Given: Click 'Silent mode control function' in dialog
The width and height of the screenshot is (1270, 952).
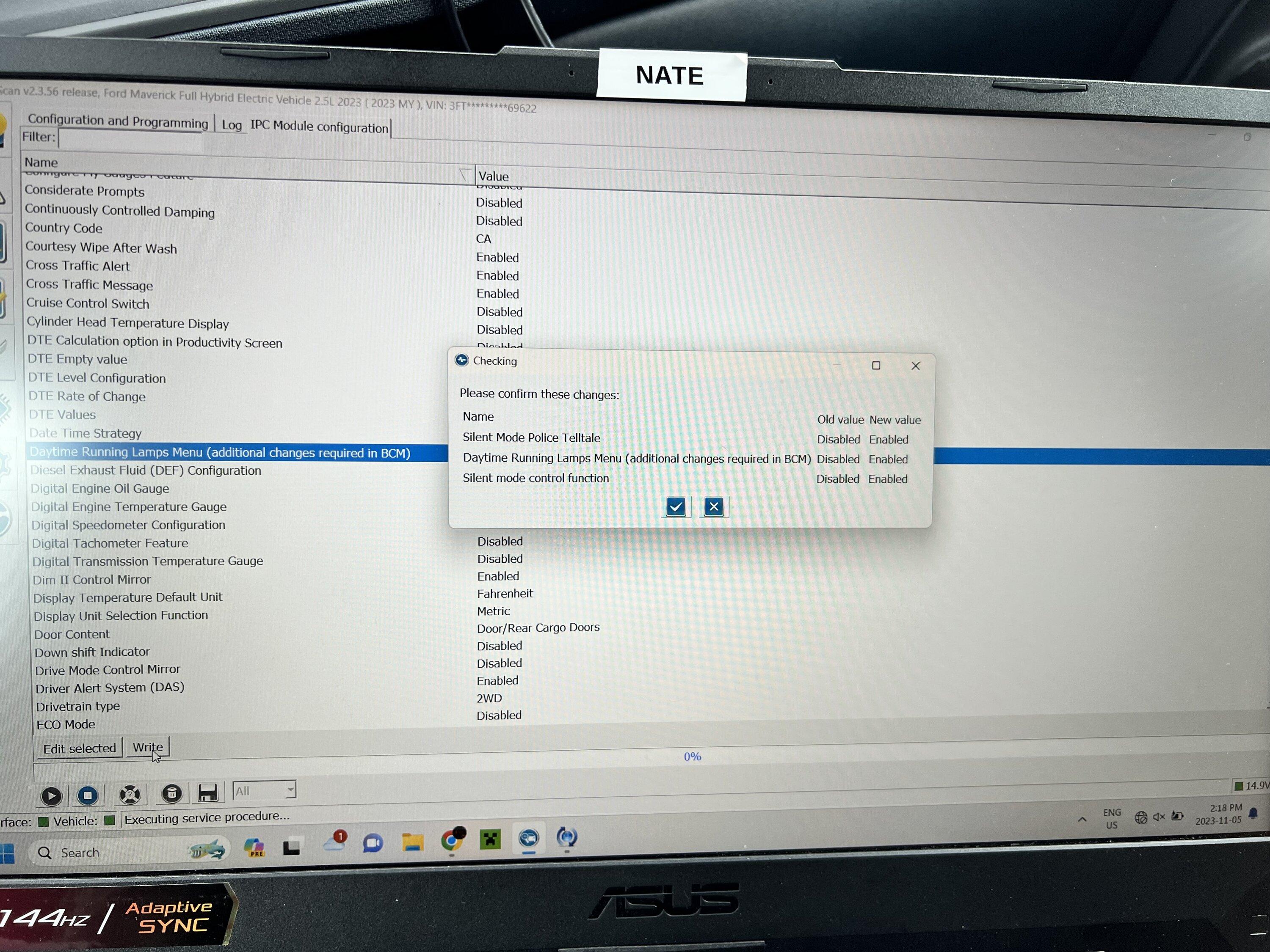Looking at the screenshot, I should [536, 478].
